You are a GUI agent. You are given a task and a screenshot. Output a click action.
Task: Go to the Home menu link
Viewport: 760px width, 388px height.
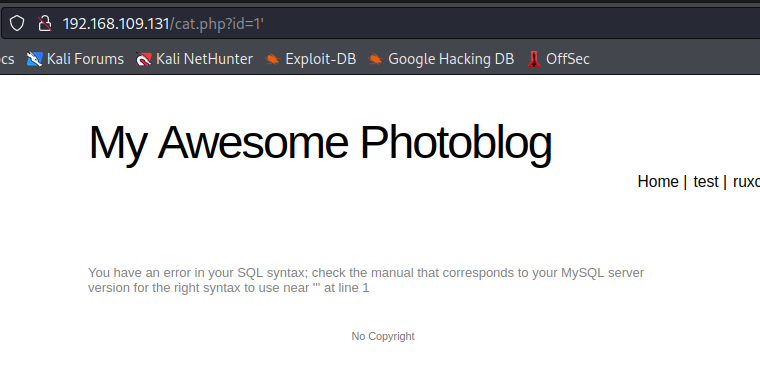[x=658, y=182]
